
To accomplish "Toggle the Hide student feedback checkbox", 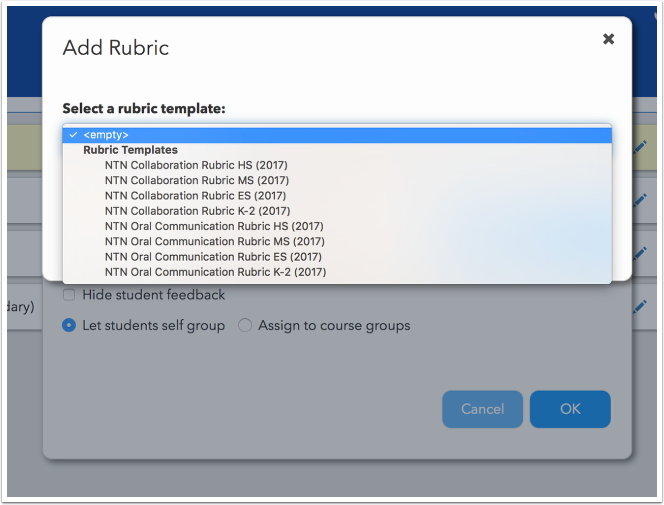I will point(69,295).
